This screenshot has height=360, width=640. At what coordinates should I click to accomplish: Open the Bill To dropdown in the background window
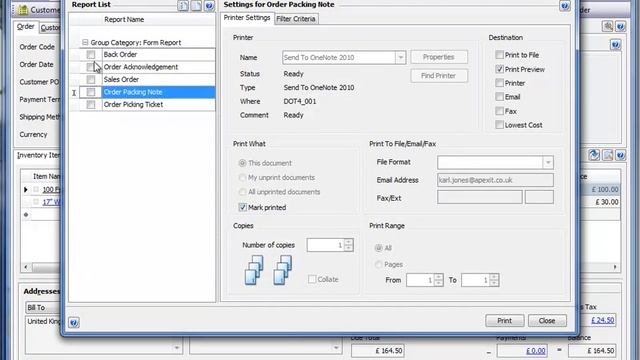(42, 307)
